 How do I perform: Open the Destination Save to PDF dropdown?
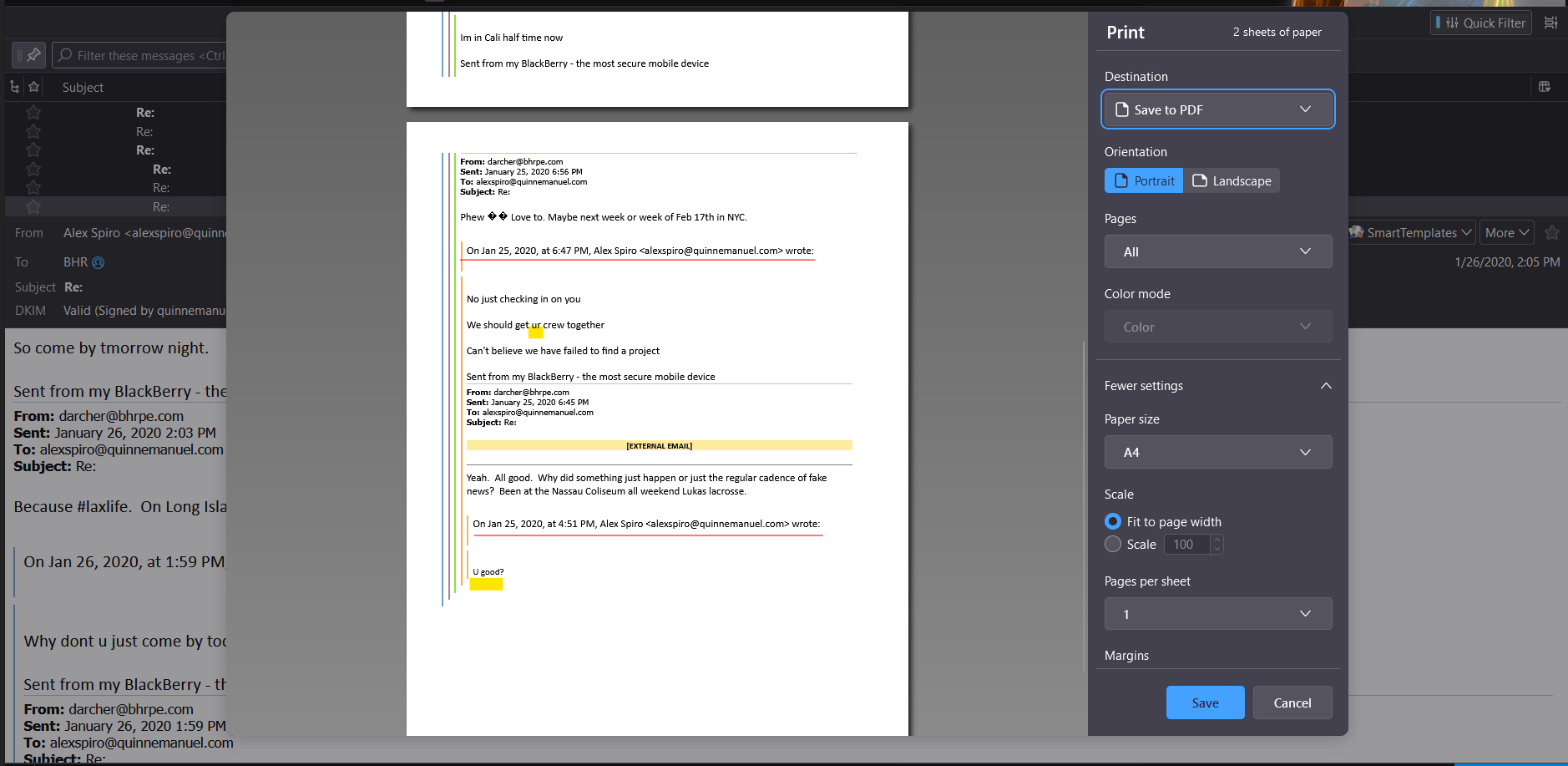[1217, 109]
